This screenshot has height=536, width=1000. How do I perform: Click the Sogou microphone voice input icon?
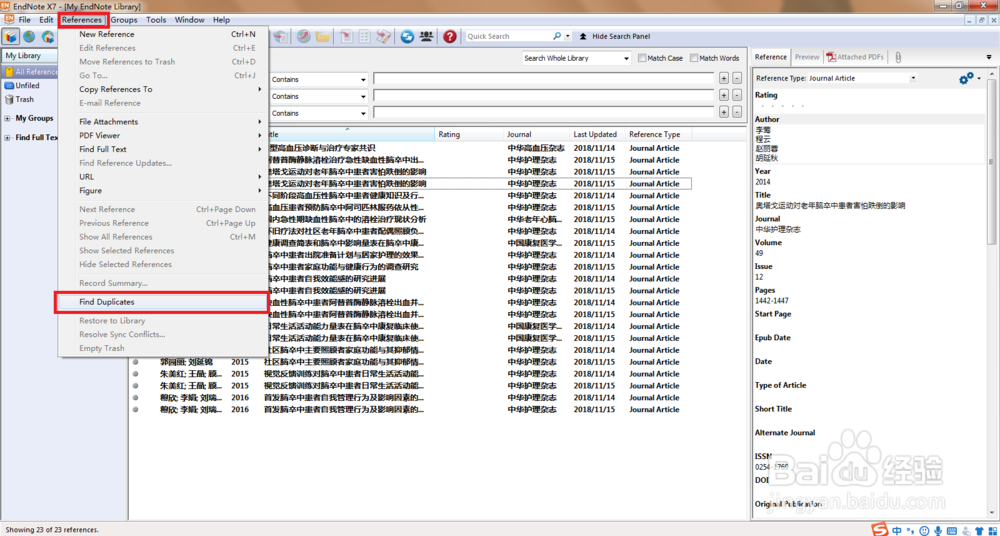(x=938, y=531)
